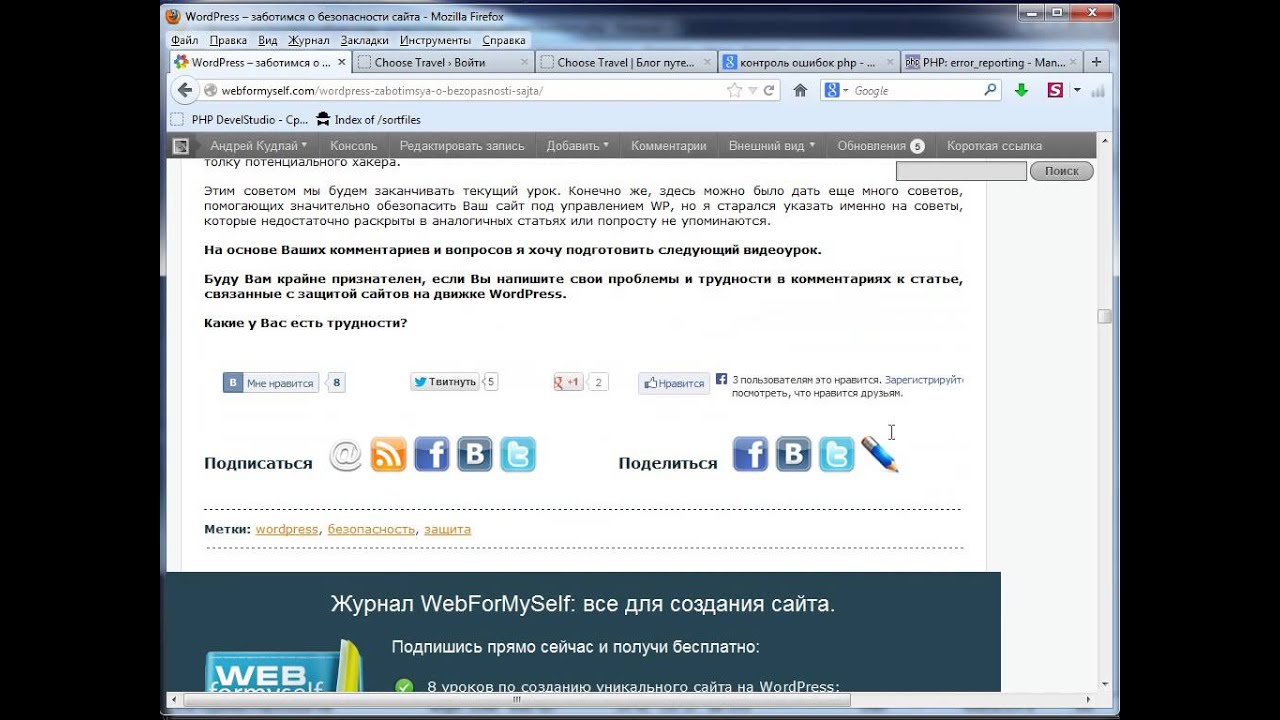The height and width of the screenshot is (720, 1280).
Task: Open the Справка menu
Action: click(x=503, y=41)
